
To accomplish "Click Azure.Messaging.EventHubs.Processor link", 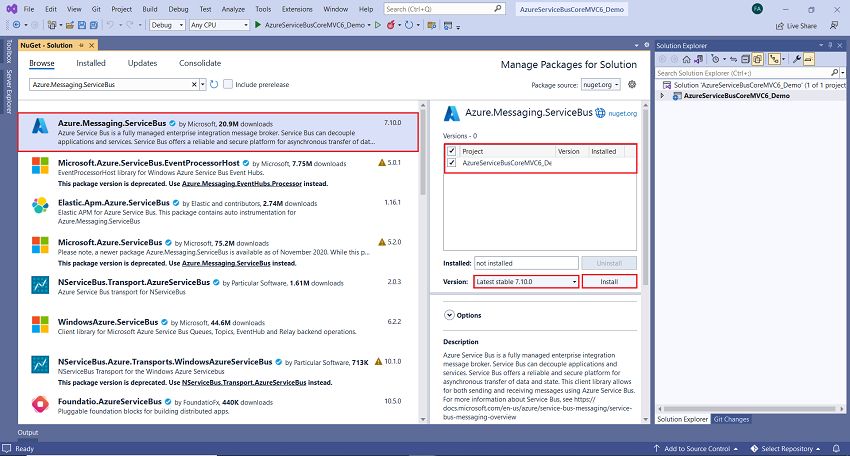I will pyautogui.click(x=242, y=183).
